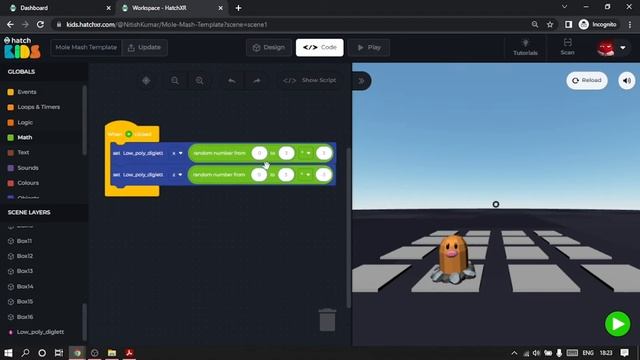This screenshot has width=640, height=360.
Task: Open a new browser tab
Action: (238, 8)
